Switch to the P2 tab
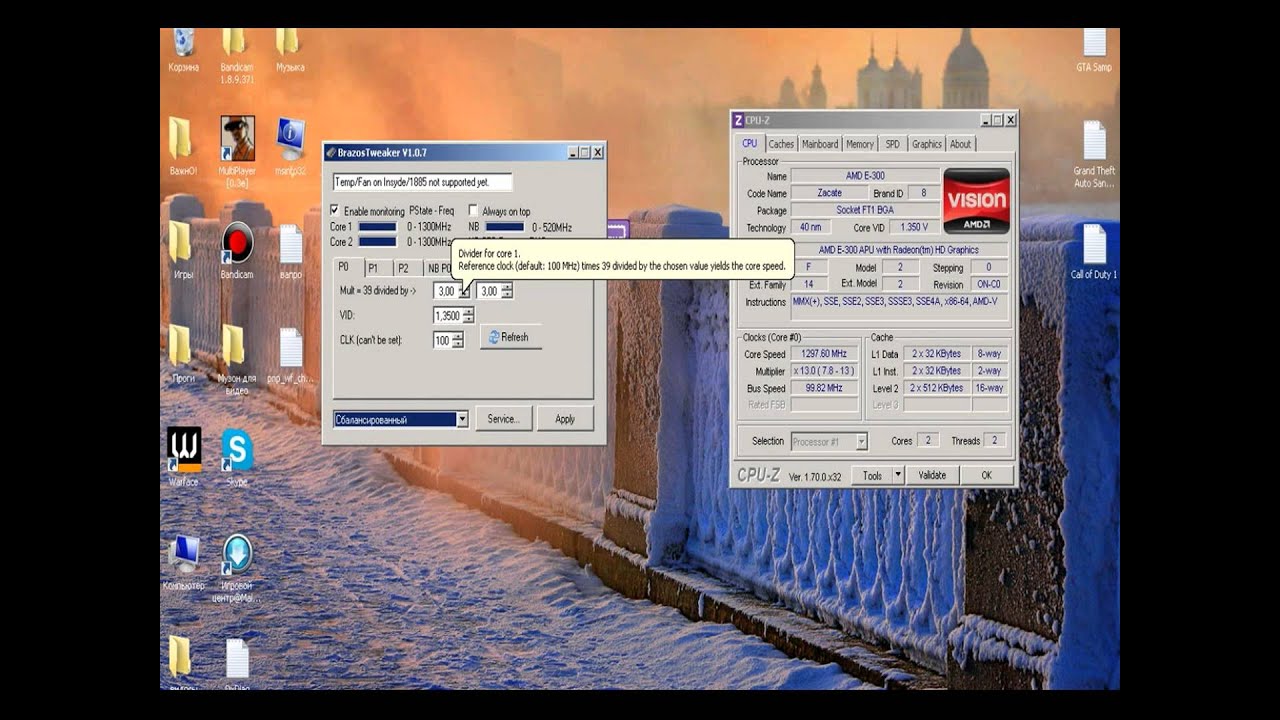This screenshot has height=720, width=1280. tap(403, 268)
